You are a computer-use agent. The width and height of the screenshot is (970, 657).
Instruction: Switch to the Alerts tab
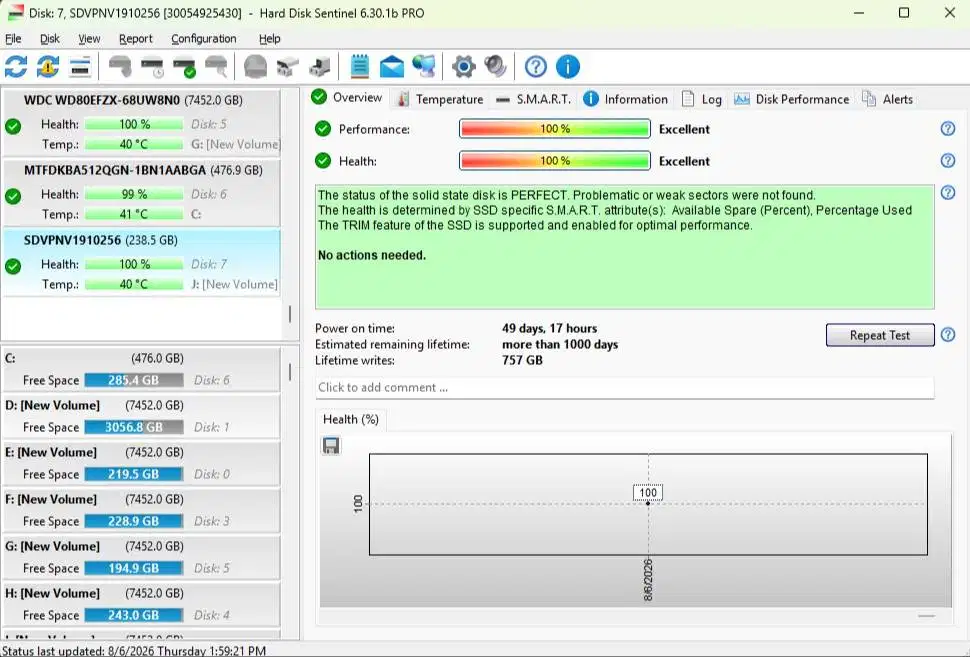pos(887,99)
